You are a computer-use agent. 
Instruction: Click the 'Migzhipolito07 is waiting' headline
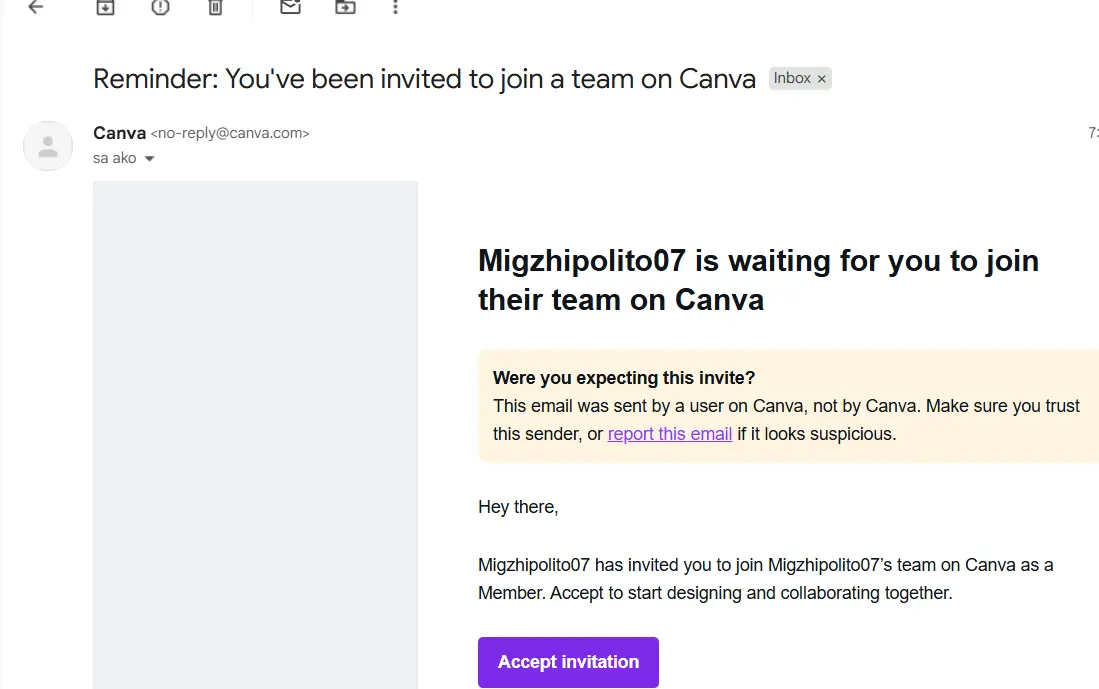click(758, 280)
